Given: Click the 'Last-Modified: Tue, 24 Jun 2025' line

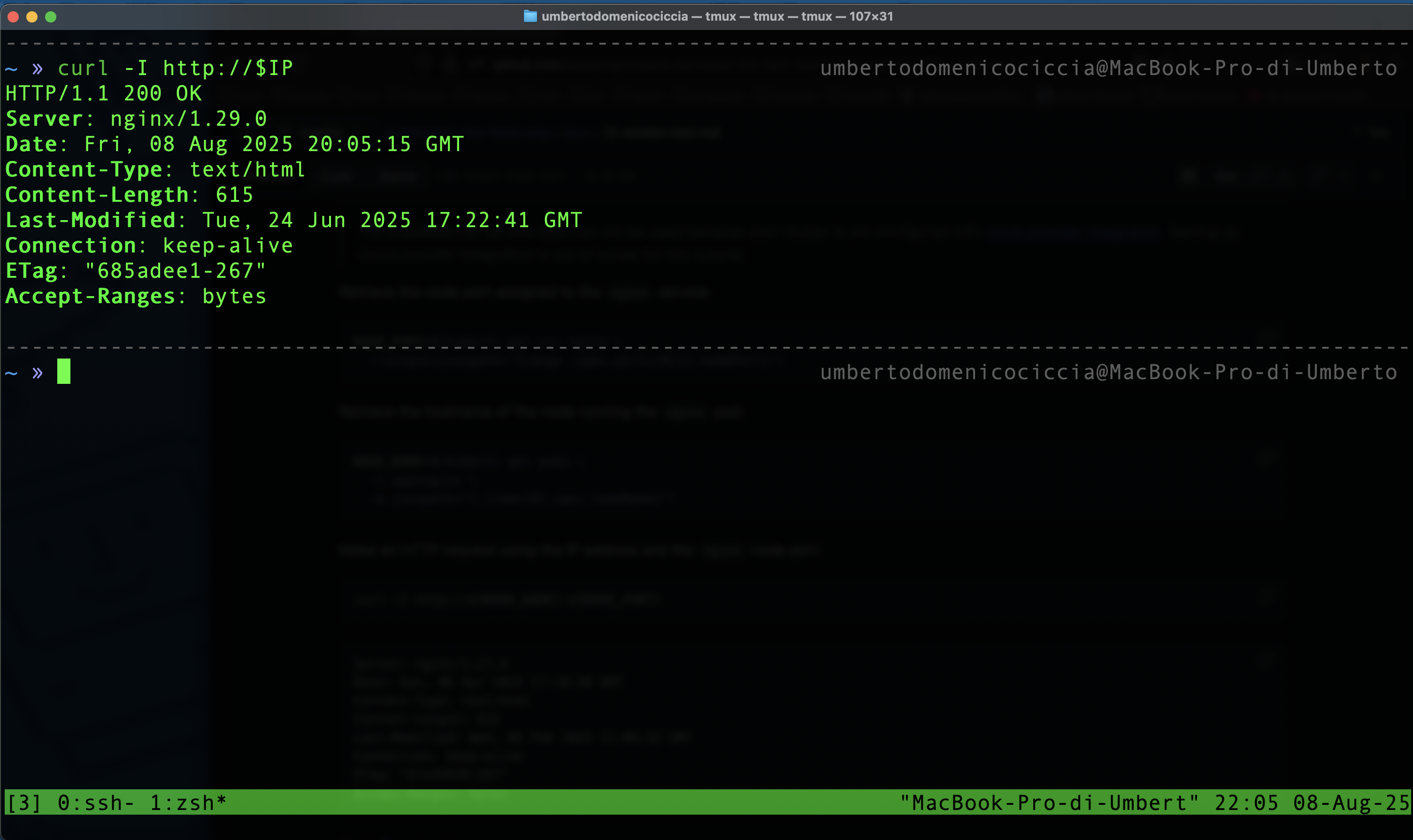Looking at the screenshot, I should coord(294,220).
